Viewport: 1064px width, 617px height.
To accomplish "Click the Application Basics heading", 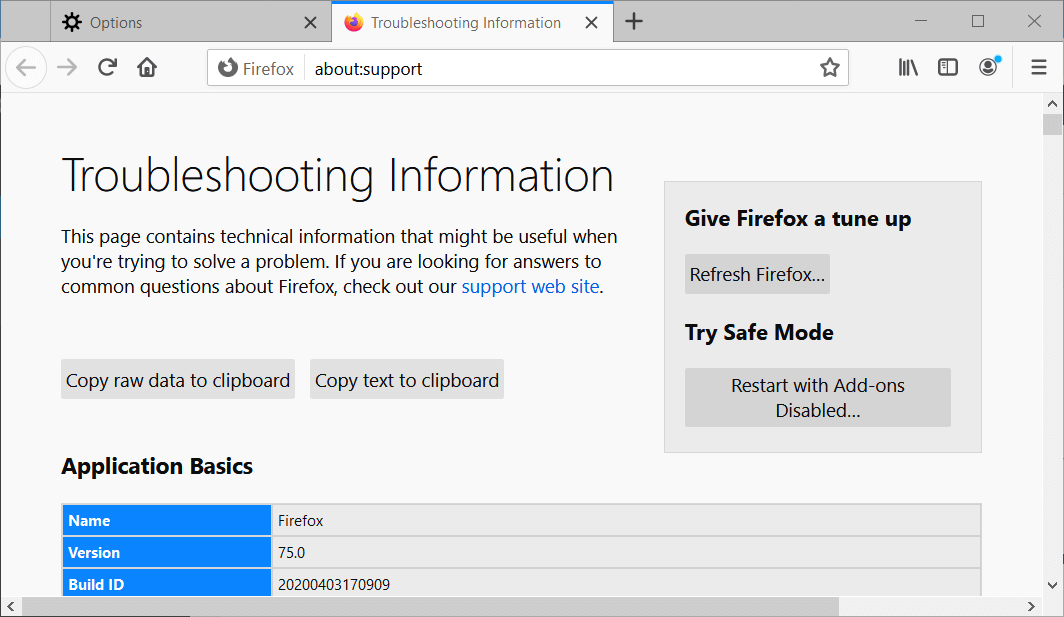I will 157,466.
